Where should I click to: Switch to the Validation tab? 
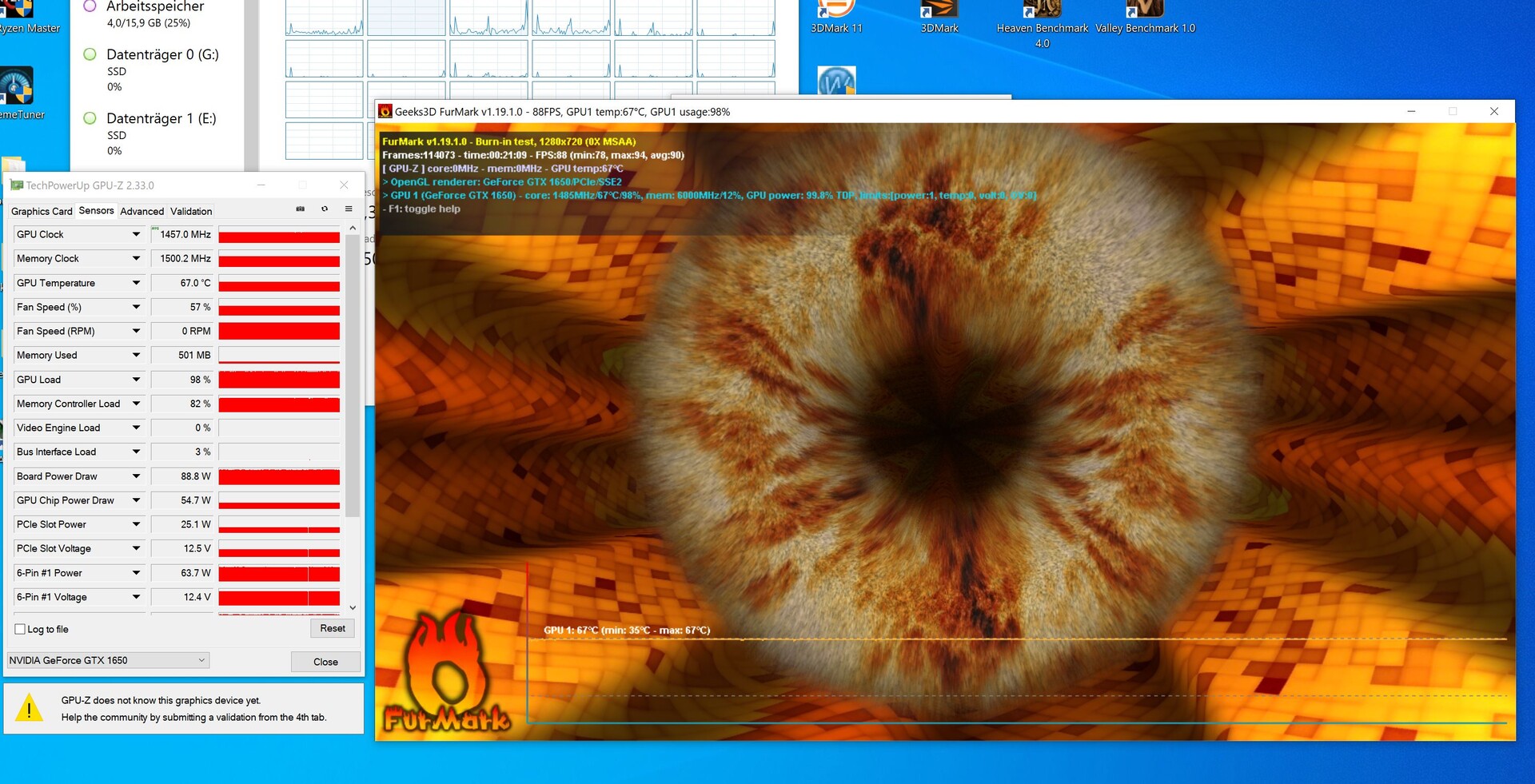(191, 211)
